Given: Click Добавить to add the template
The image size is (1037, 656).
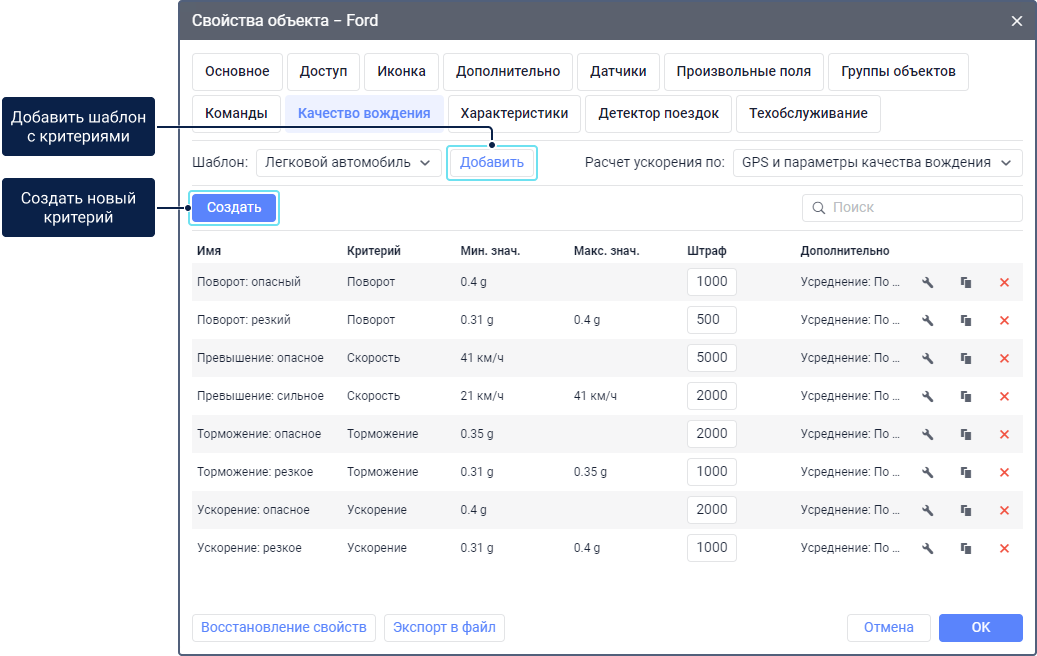Looking at the screenshot, I should pyautogui.click(x=492, y=163).
